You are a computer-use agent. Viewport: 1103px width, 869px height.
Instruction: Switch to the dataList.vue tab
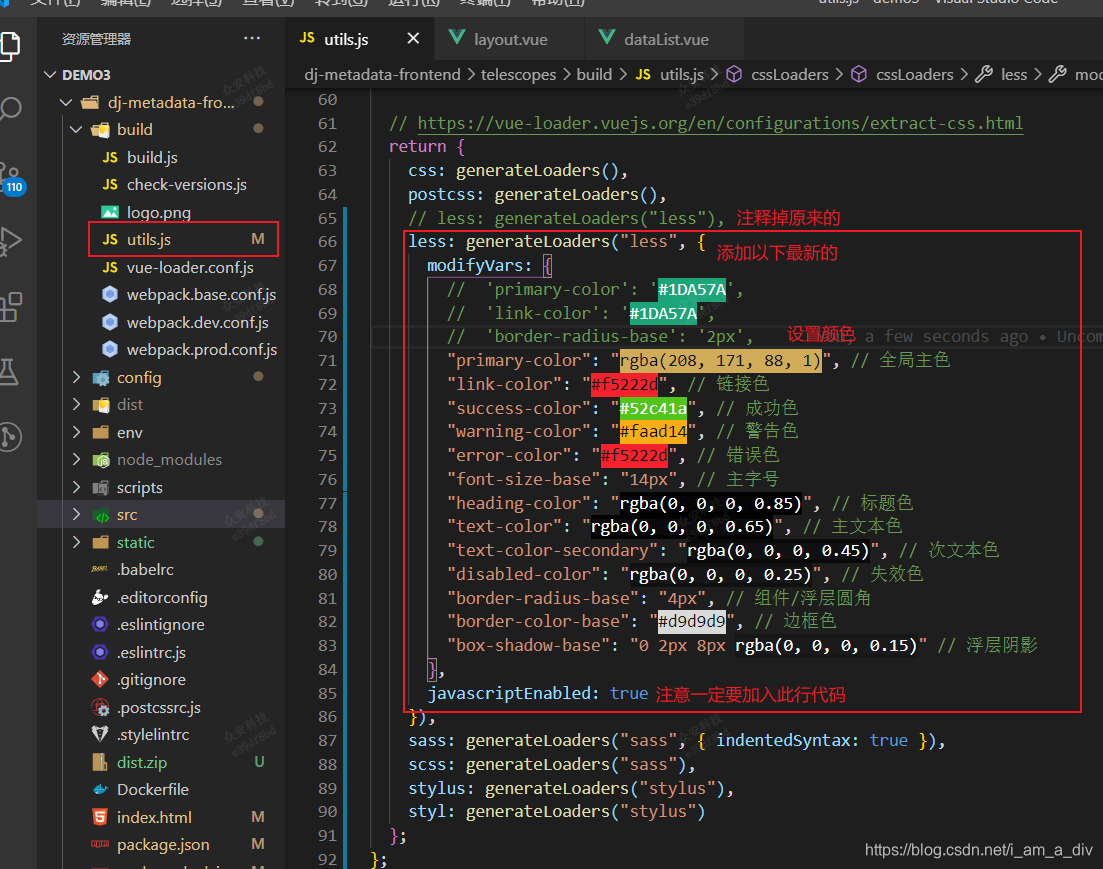click(x=665, y=39)
